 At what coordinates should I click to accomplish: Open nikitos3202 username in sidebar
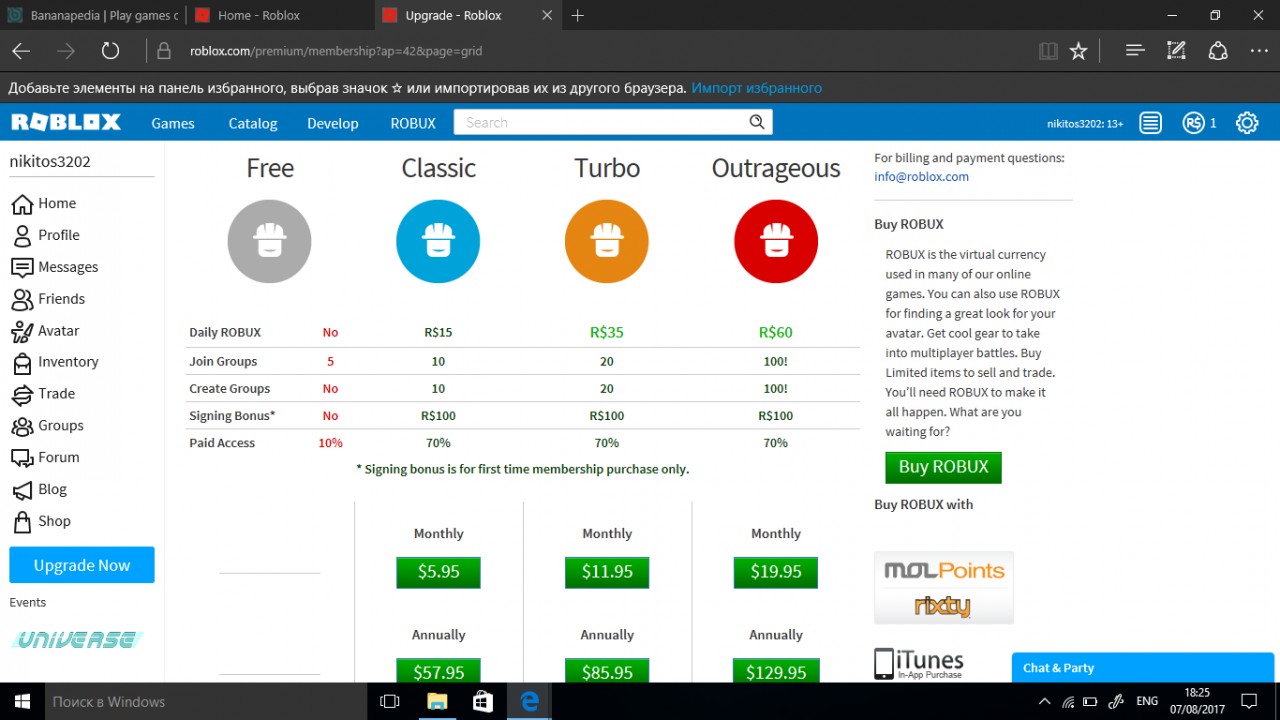point(50,162)
